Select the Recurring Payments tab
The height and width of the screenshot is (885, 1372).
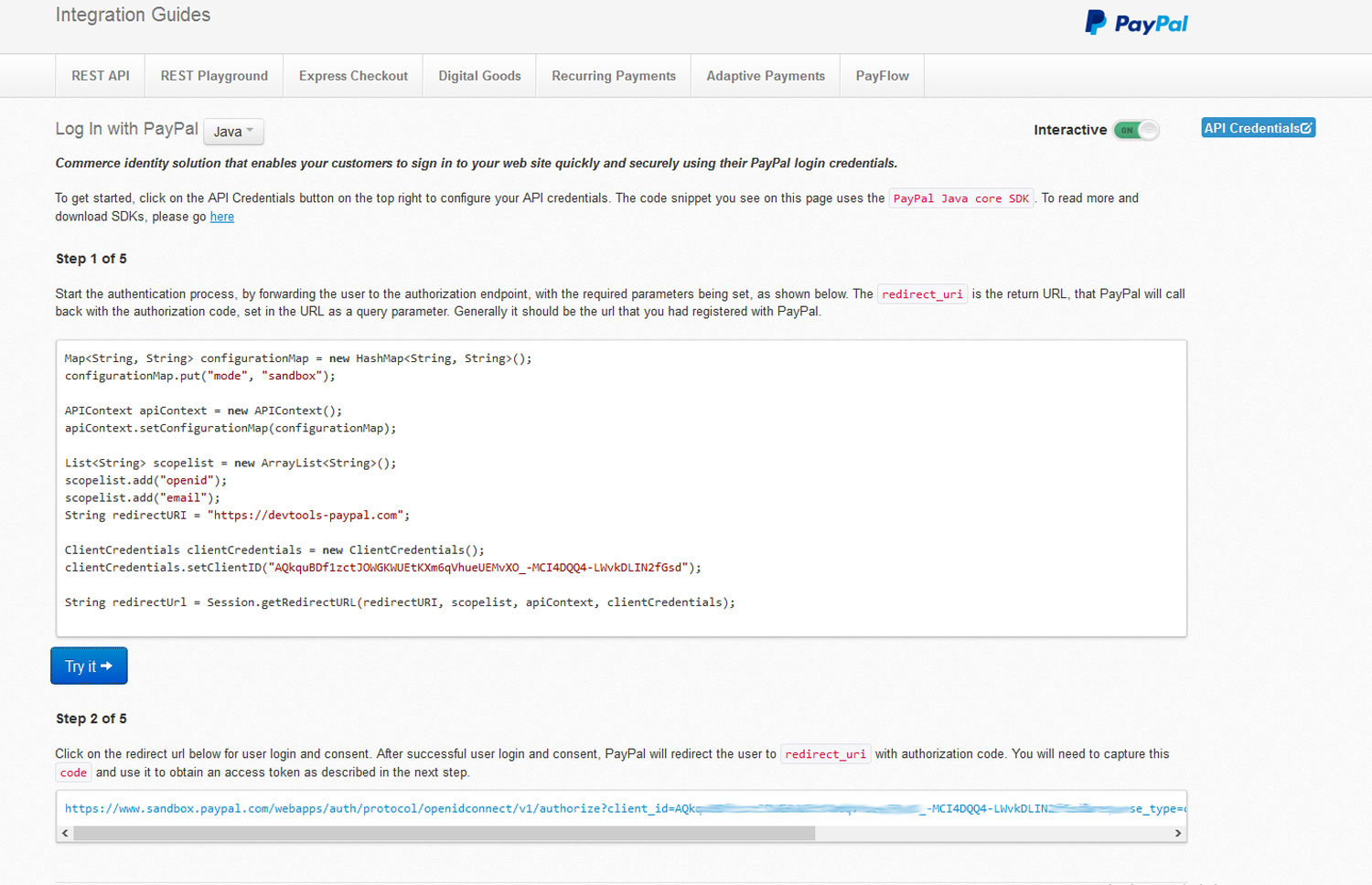pyautogui.click(x=614, y=76)
